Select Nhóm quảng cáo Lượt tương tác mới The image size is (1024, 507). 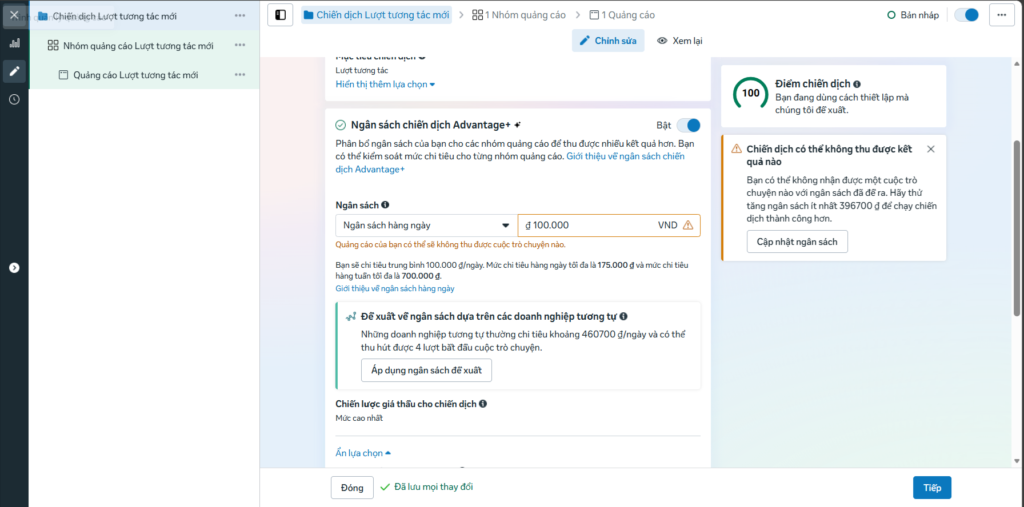coord(144,46)
